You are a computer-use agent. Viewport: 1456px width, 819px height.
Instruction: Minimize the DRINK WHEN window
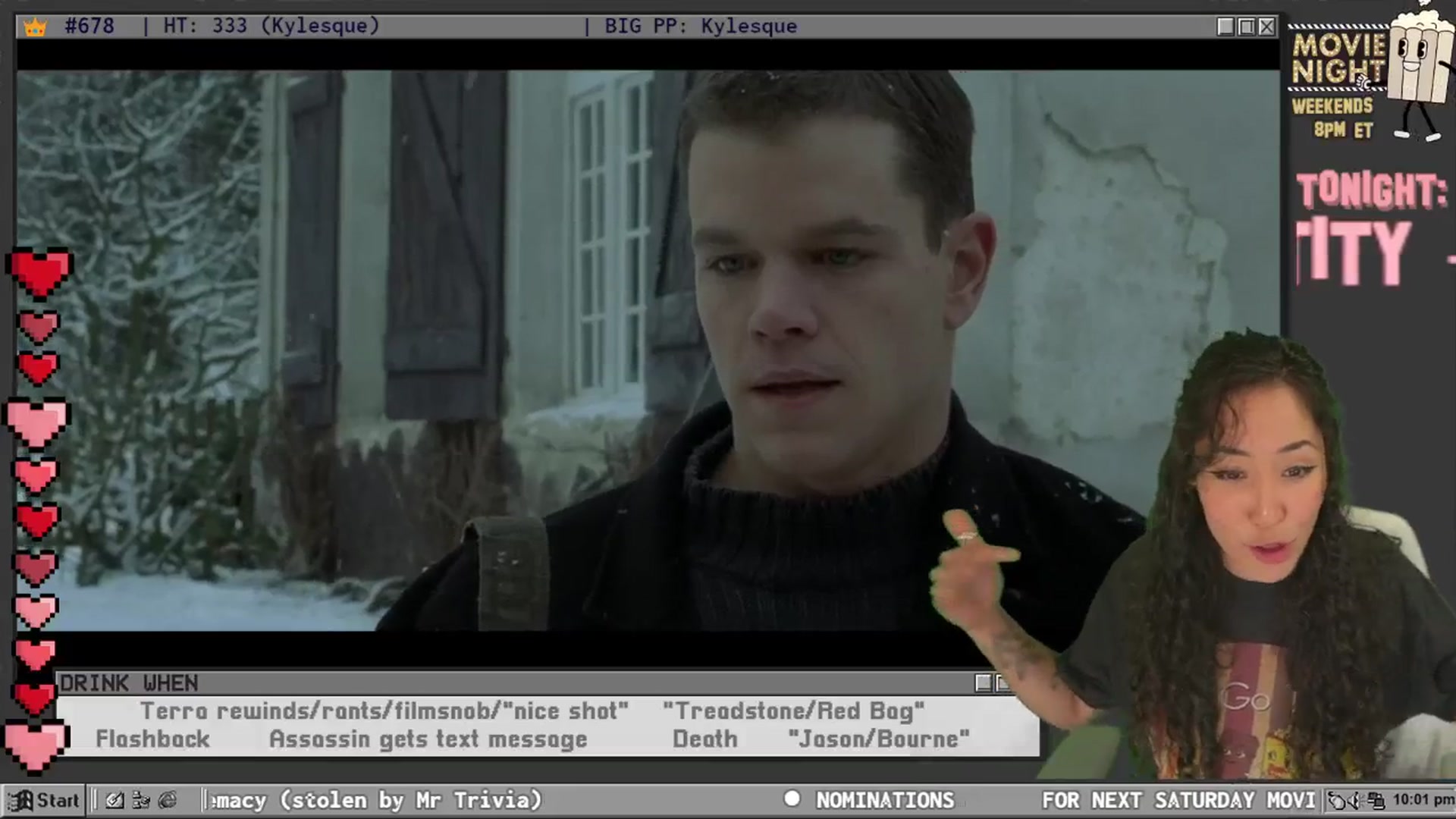tap(984, 683)
